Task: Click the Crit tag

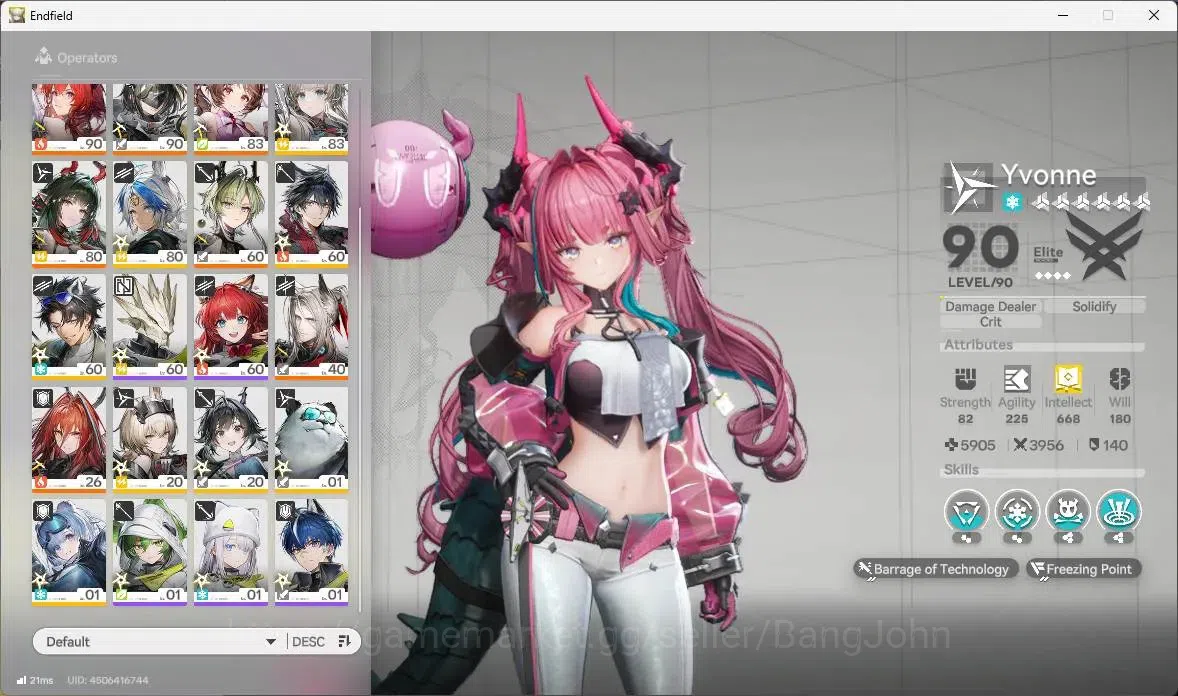Action: [x=990, y=322]
